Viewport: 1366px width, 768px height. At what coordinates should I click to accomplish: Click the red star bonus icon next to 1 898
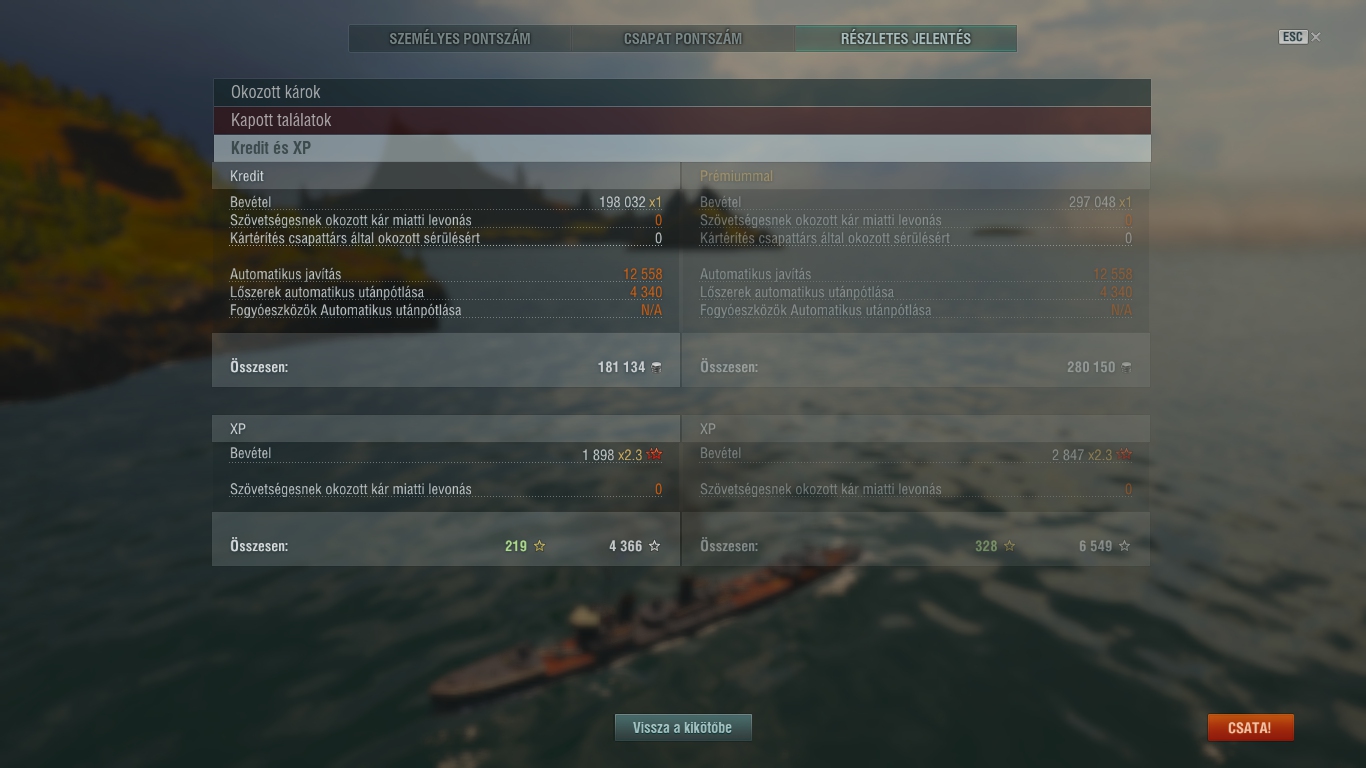pyautogui.click(x=655, y=454)
